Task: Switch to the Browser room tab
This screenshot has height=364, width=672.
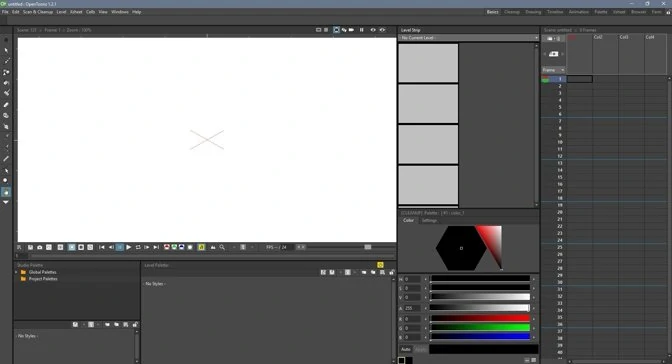Action: click(638, 12)
